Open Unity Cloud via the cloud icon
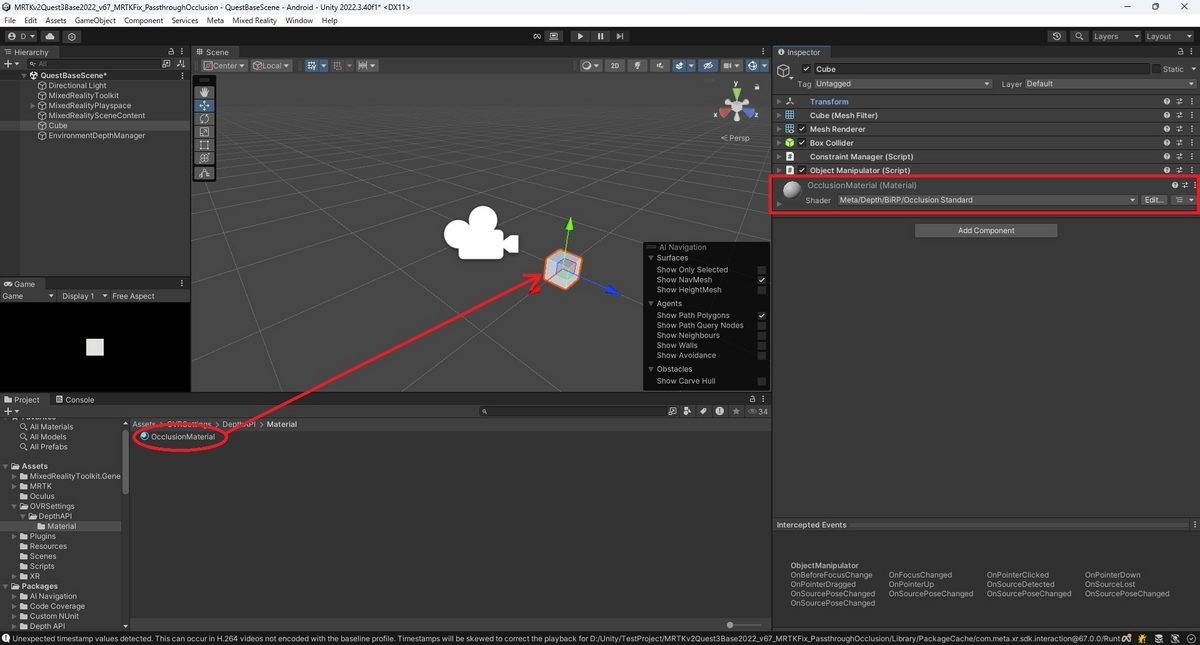Screen dimensions: 1200x645 tap(50, 36)
